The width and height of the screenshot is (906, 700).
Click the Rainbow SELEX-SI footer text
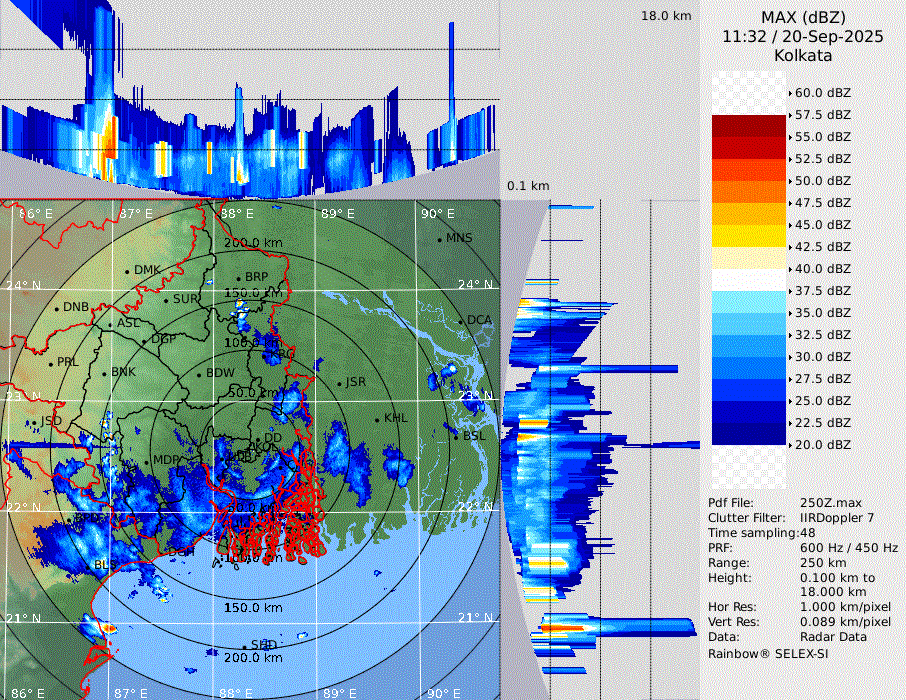(768, 653)
